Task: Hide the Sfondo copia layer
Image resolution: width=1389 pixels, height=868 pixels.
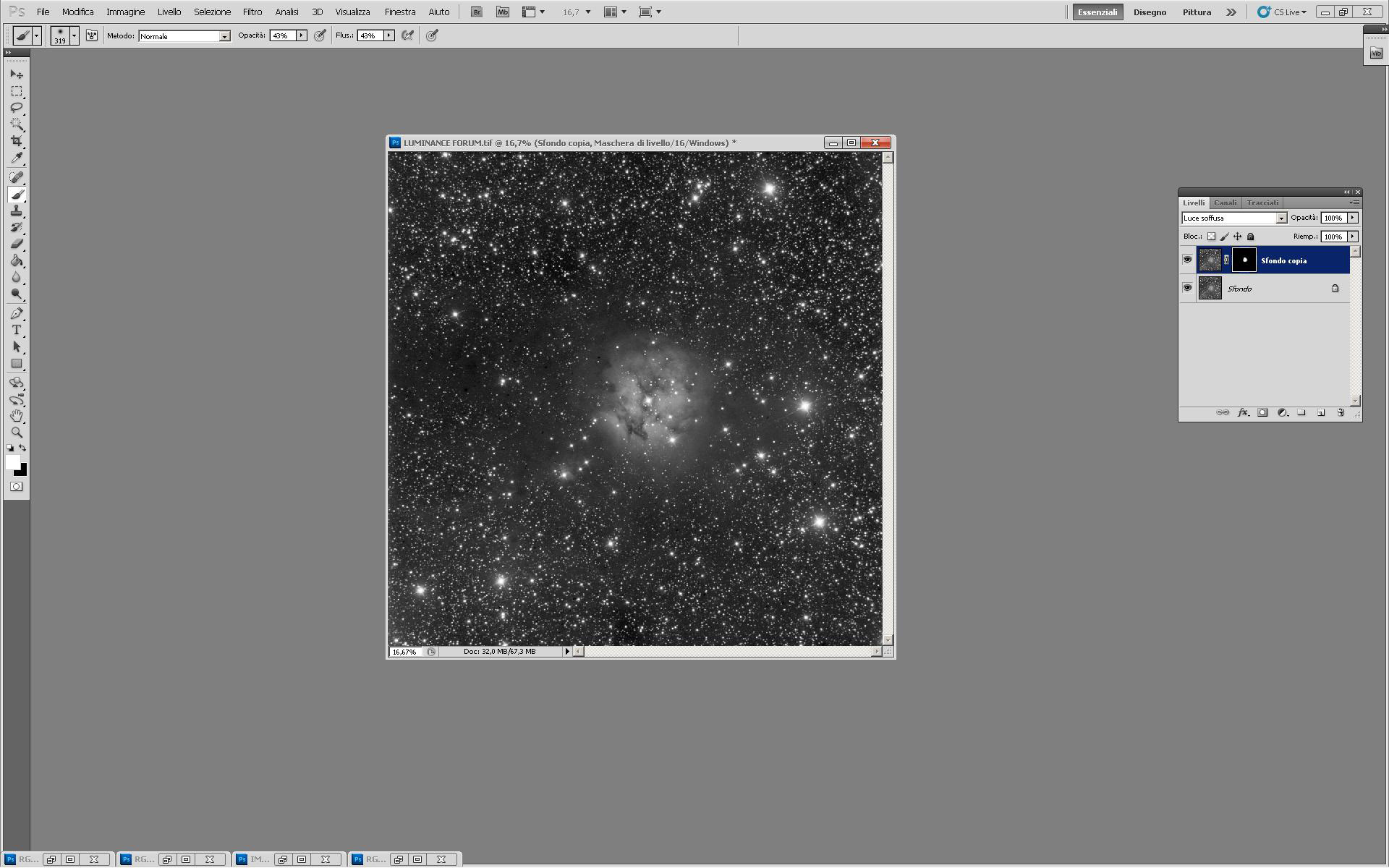Action: point(1187,260)
